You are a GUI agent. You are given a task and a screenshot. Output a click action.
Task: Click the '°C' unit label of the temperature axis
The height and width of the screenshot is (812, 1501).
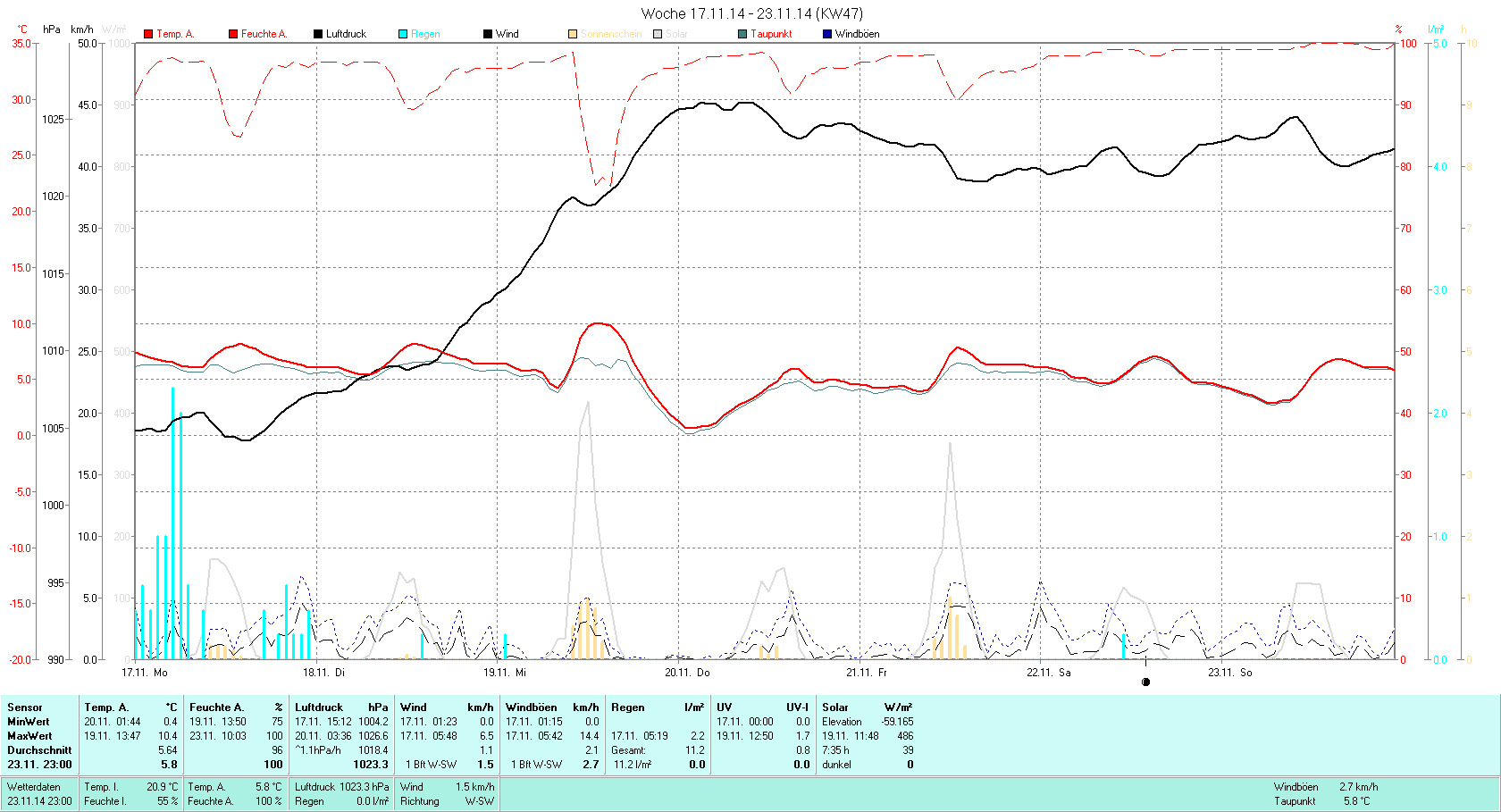pos(22,29)
